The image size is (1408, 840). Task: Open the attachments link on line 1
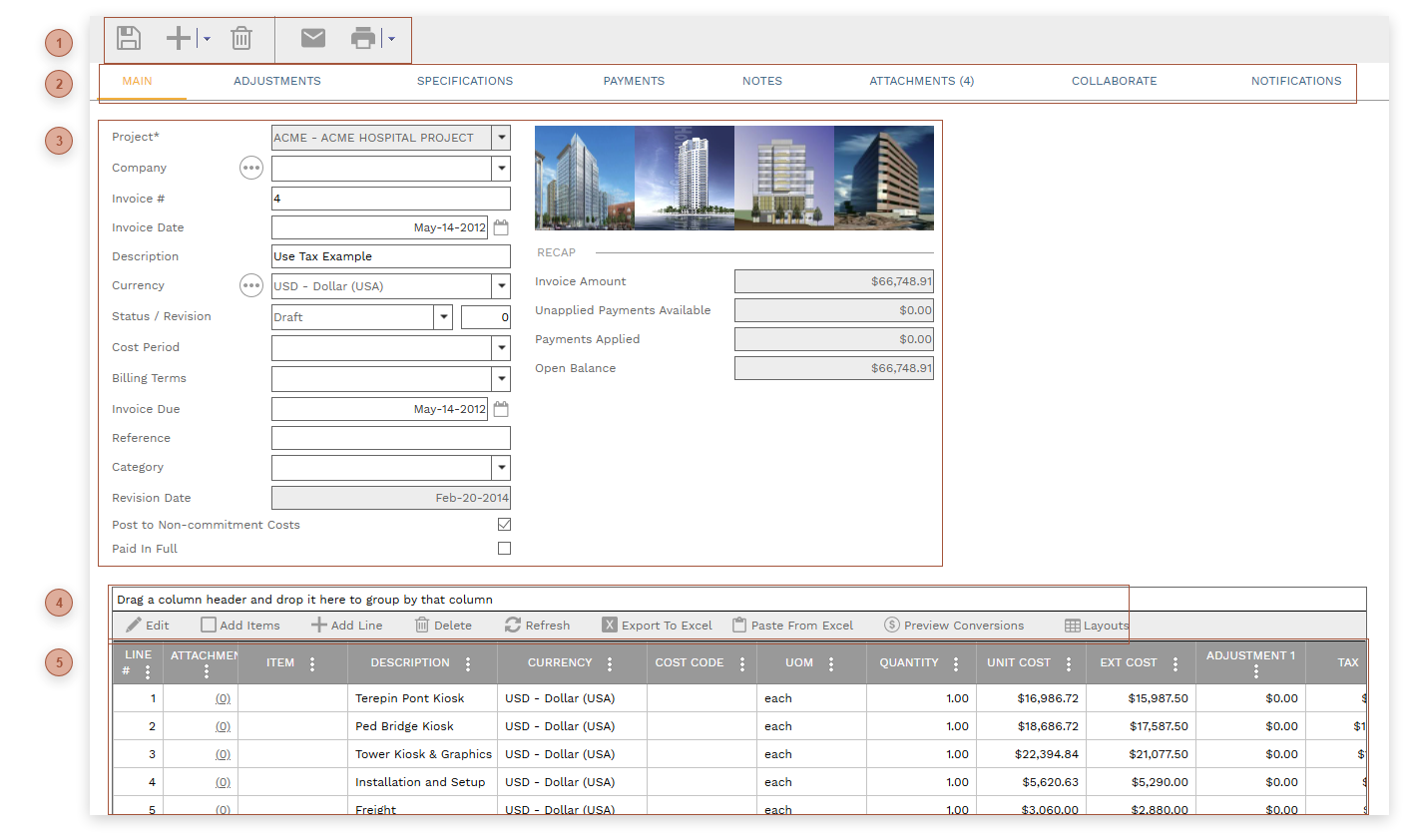coord(222,697)
